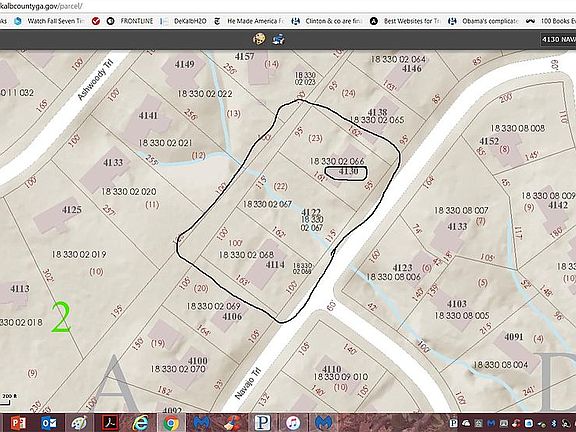Click the paint palette icon in dark toolbar

259,39
